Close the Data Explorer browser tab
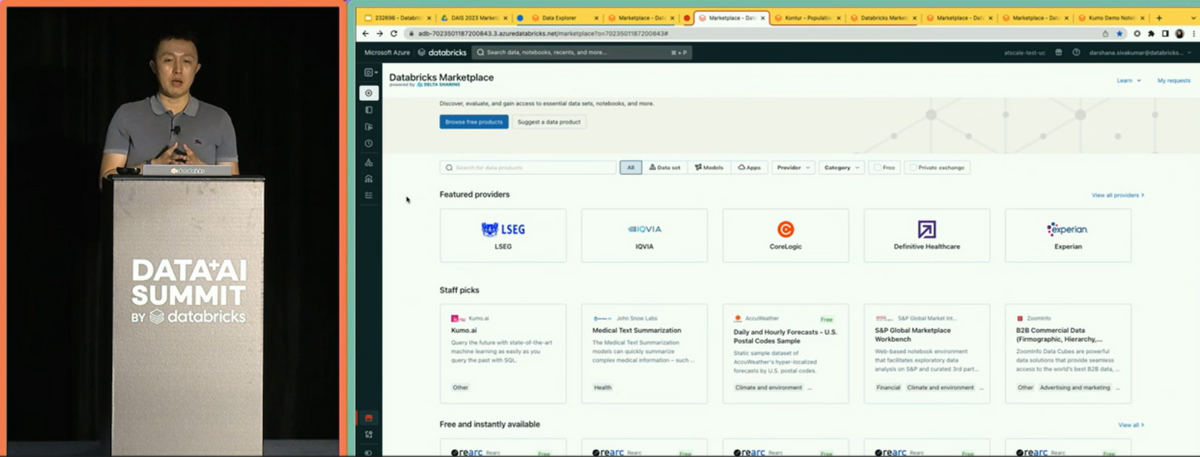This screenshot has height=457, width=1200. click(596, 18)
